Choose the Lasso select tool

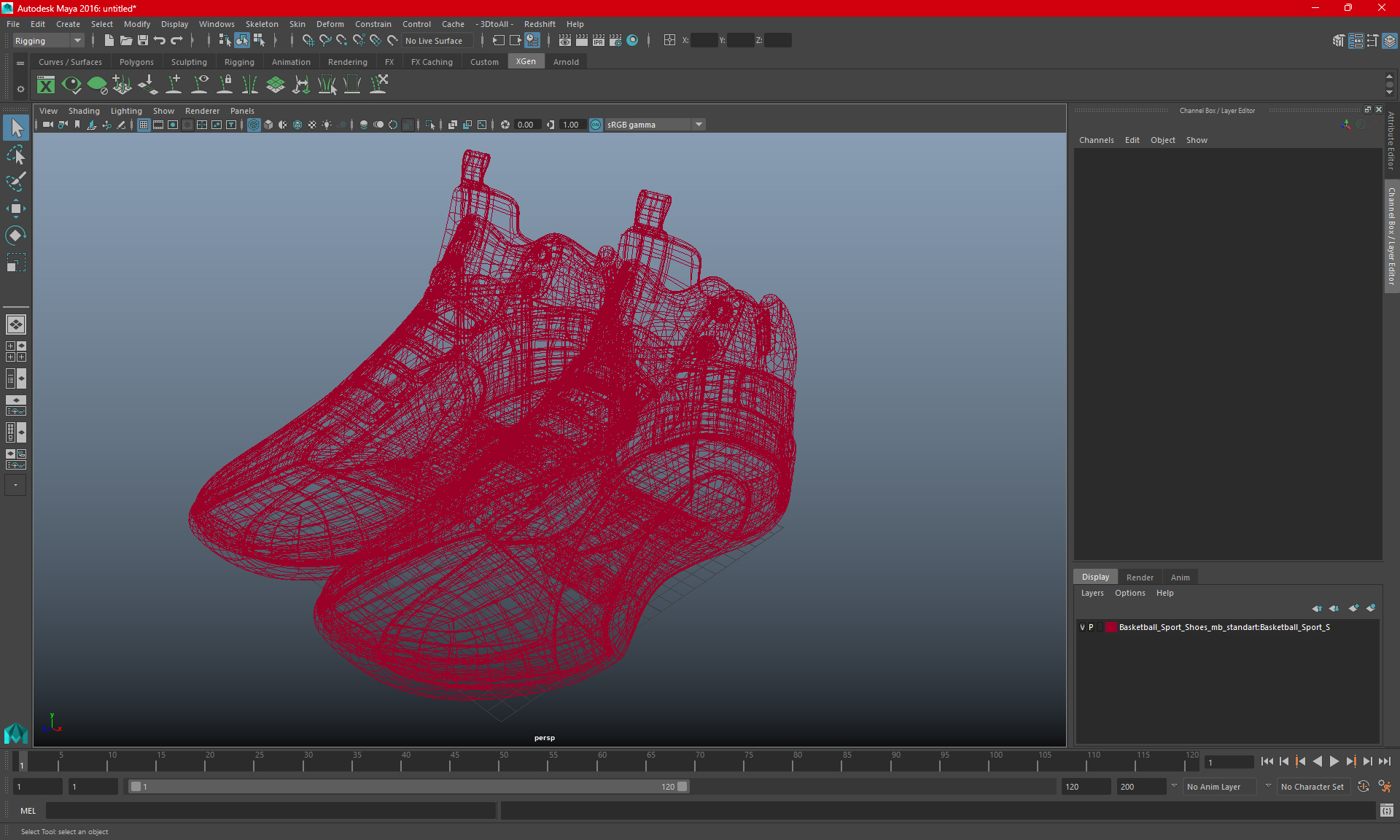click(15, 155)
